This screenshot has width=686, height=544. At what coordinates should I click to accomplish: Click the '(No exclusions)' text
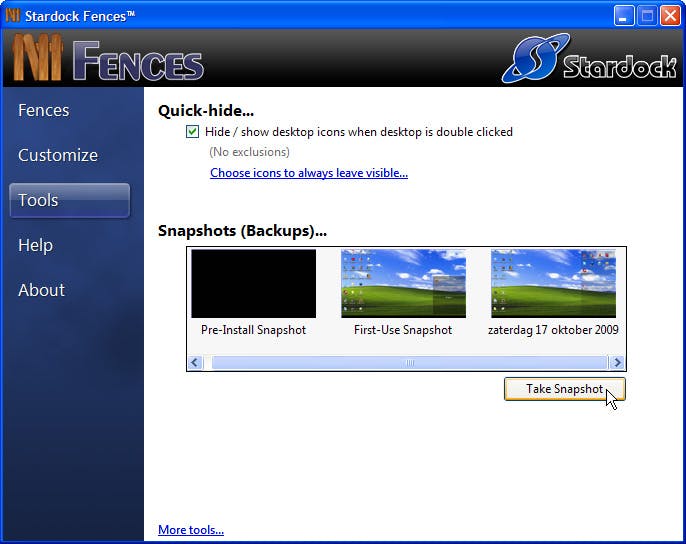click(249, 152)
